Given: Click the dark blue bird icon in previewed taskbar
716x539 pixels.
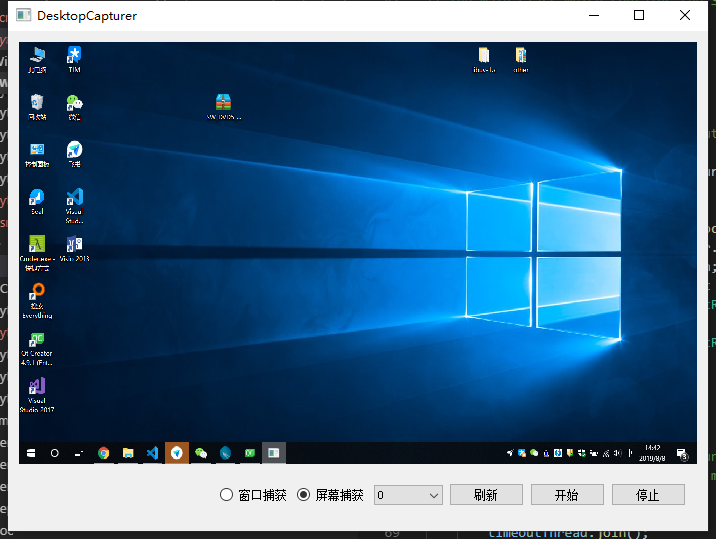Looking at the screenshot, I should (x=225, y=453).
